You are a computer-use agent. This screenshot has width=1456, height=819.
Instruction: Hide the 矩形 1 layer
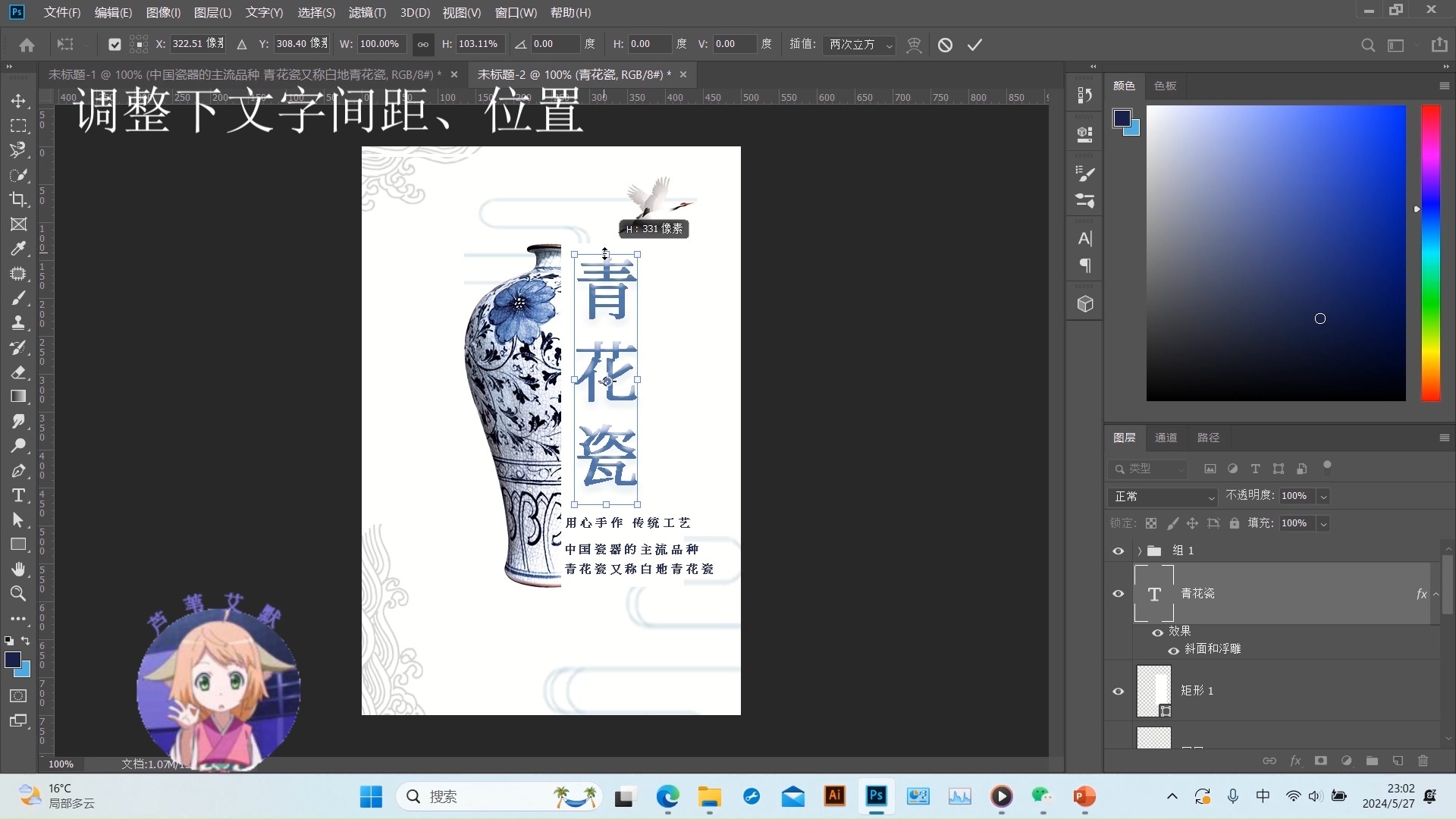pyautogui.click(x=1118, y=691)
